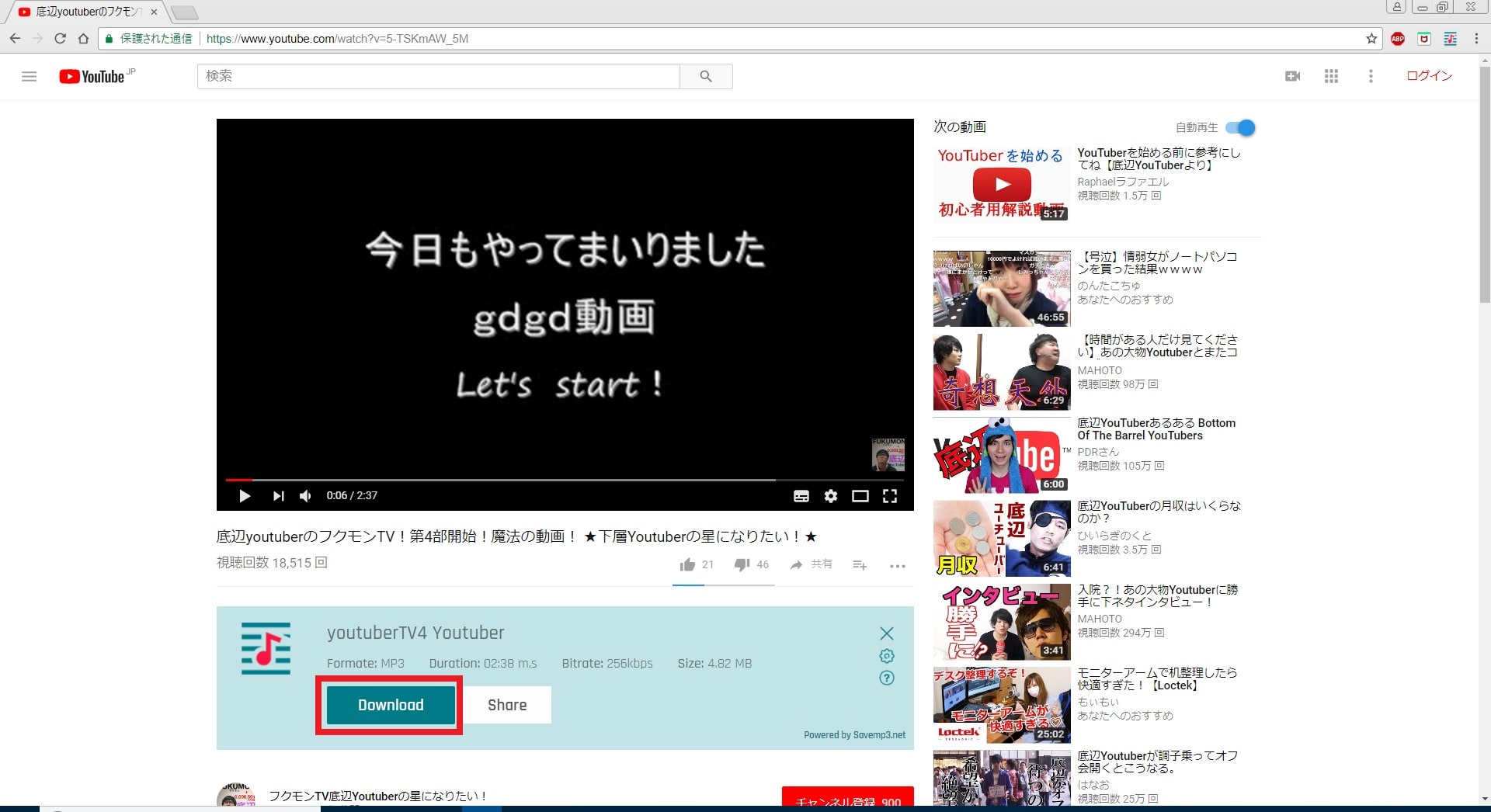The width and height of the screenshot is (1491, 812).
Task: Open the YouTuberを始める thumbnail
Action: tap(1002, 183)
